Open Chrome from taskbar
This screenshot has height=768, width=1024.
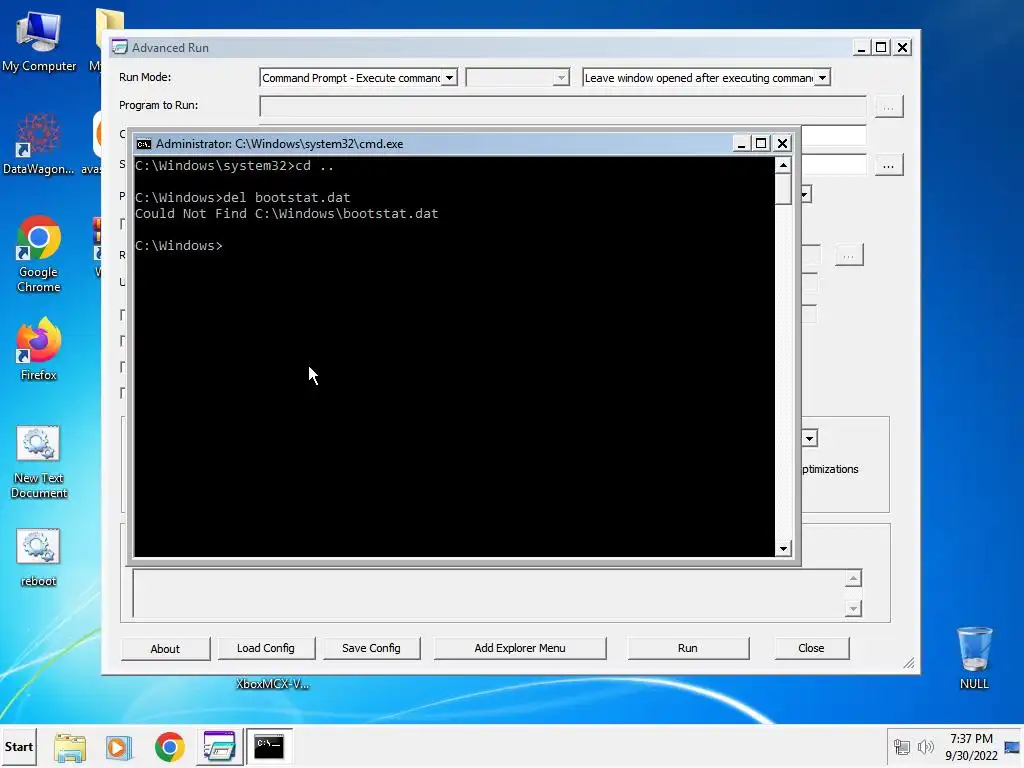pos(169,747)
